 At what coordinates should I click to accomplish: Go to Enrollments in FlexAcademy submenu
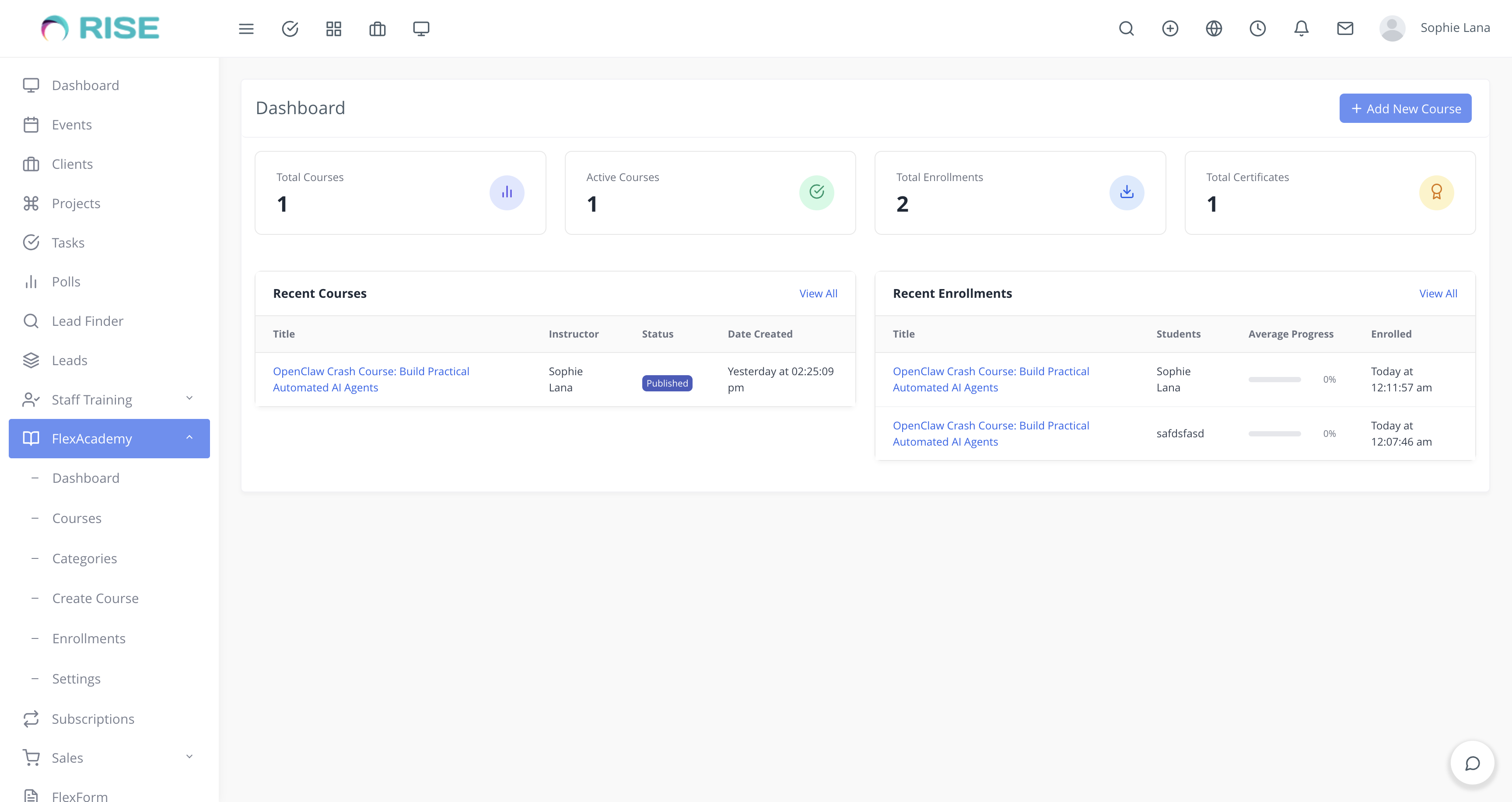[89, 638]
